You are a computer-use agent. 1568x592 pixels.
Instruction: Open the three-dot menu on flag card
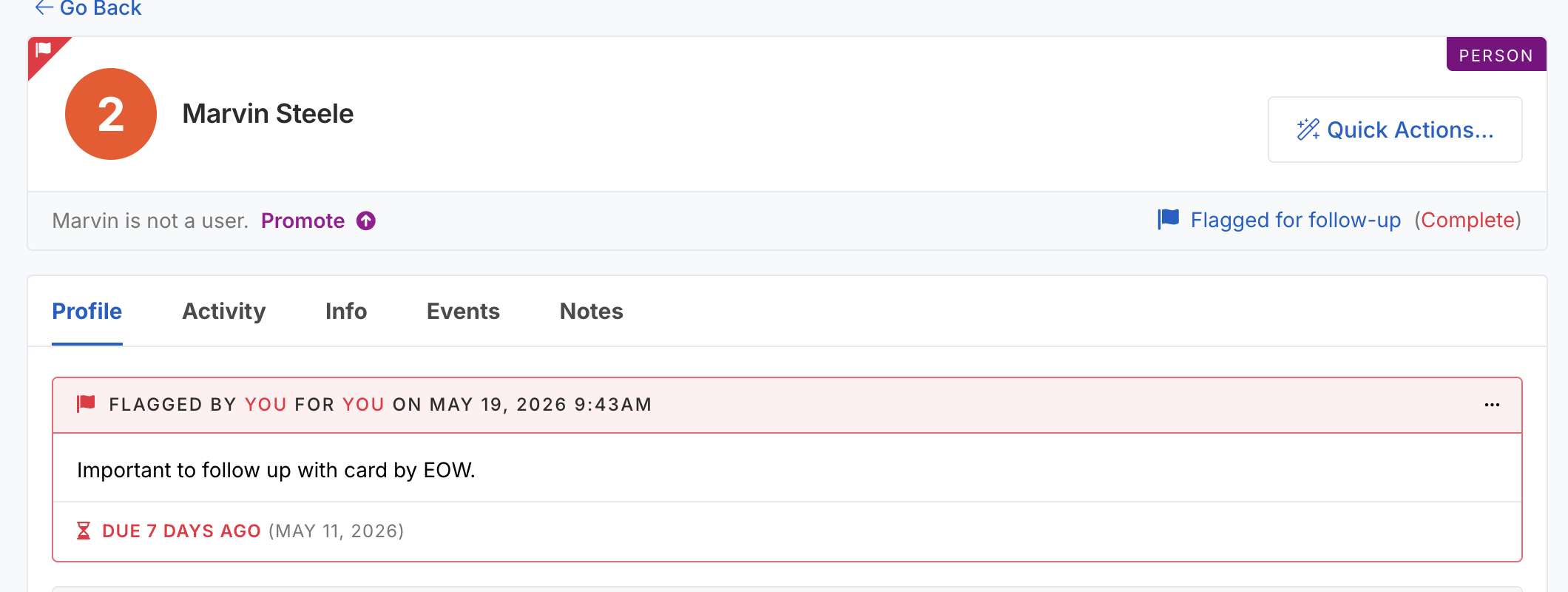pos(1492,405)
